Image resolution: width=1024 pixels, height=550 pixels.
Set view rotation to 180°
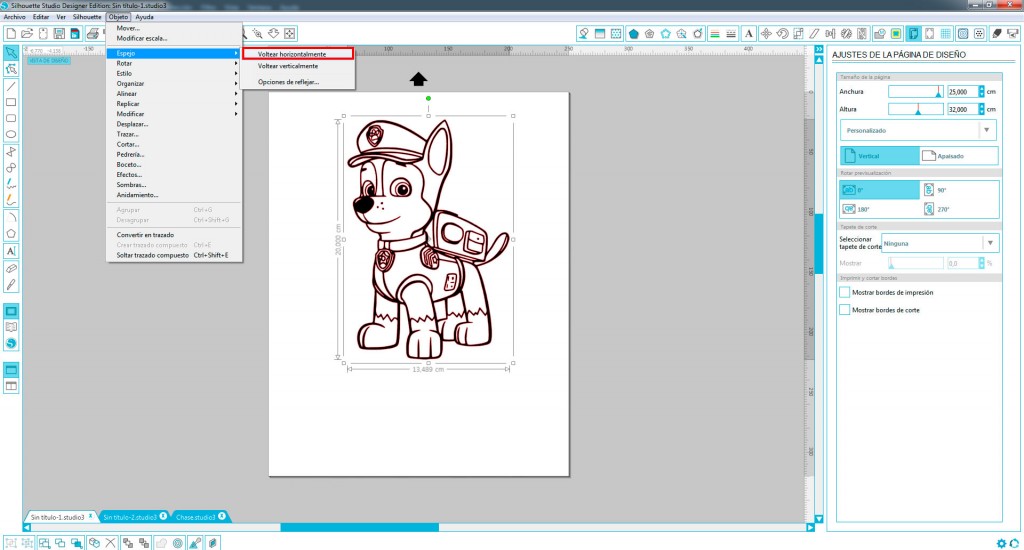coord(879,209)
